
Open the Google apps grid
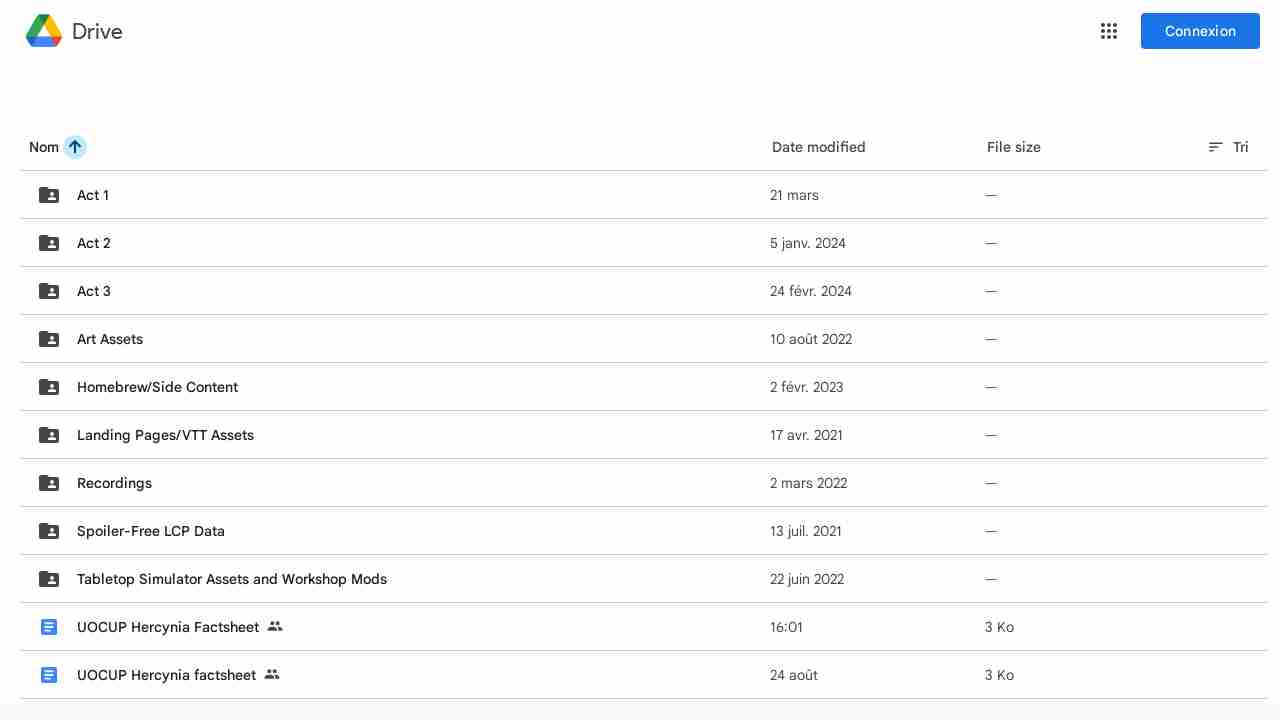coord(1109,31)
